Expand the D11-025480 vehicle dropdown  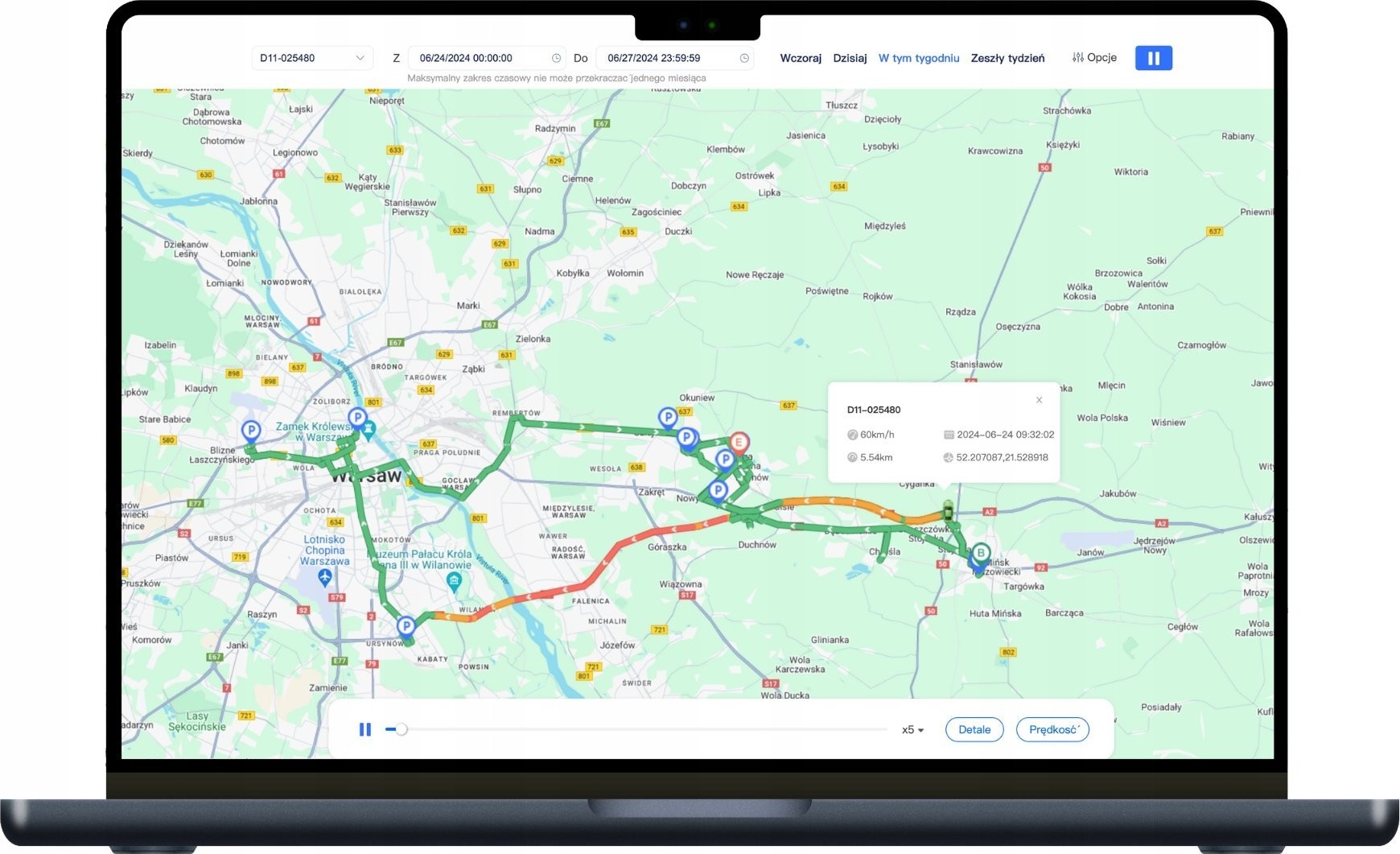pyautogui.click(x=360, y=58)
